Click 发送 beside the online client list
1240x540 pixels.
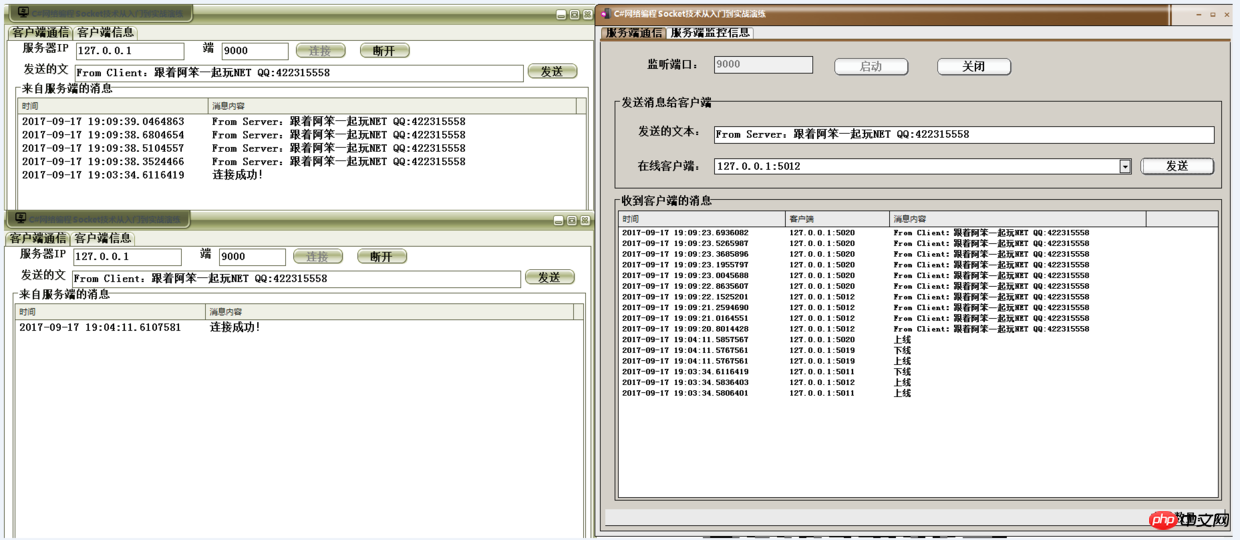(x=1177, y=166)
